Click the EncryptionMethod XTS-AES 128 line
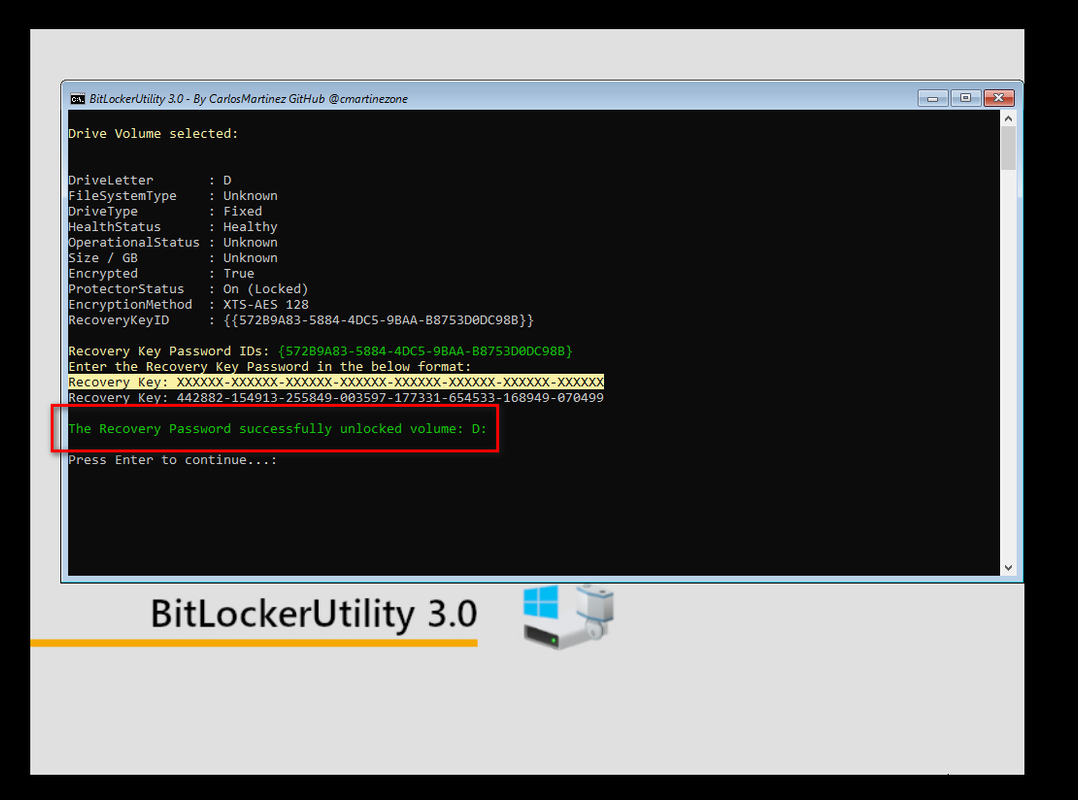The height and width of the screenshot is (800, 1078). tap(188, 304)
